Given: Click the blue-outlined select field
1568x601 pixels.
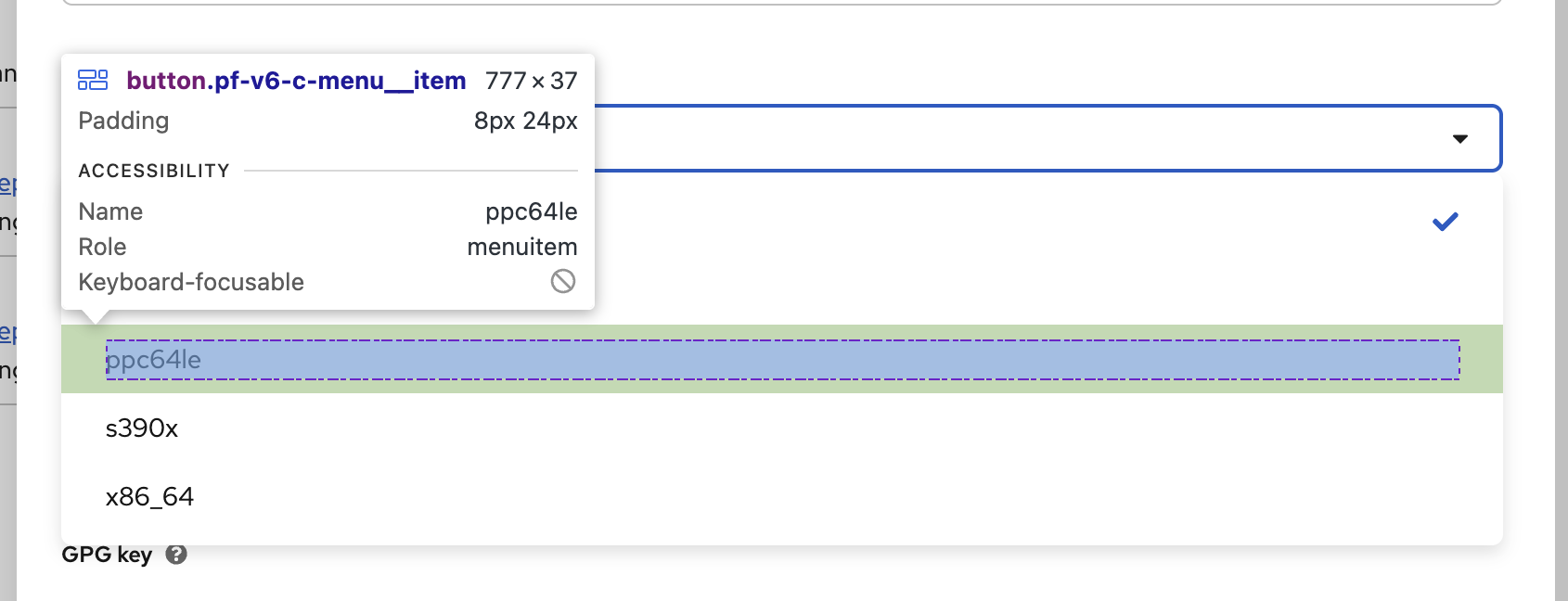Looking at the screenshot, I should (x=1021, y=139).
